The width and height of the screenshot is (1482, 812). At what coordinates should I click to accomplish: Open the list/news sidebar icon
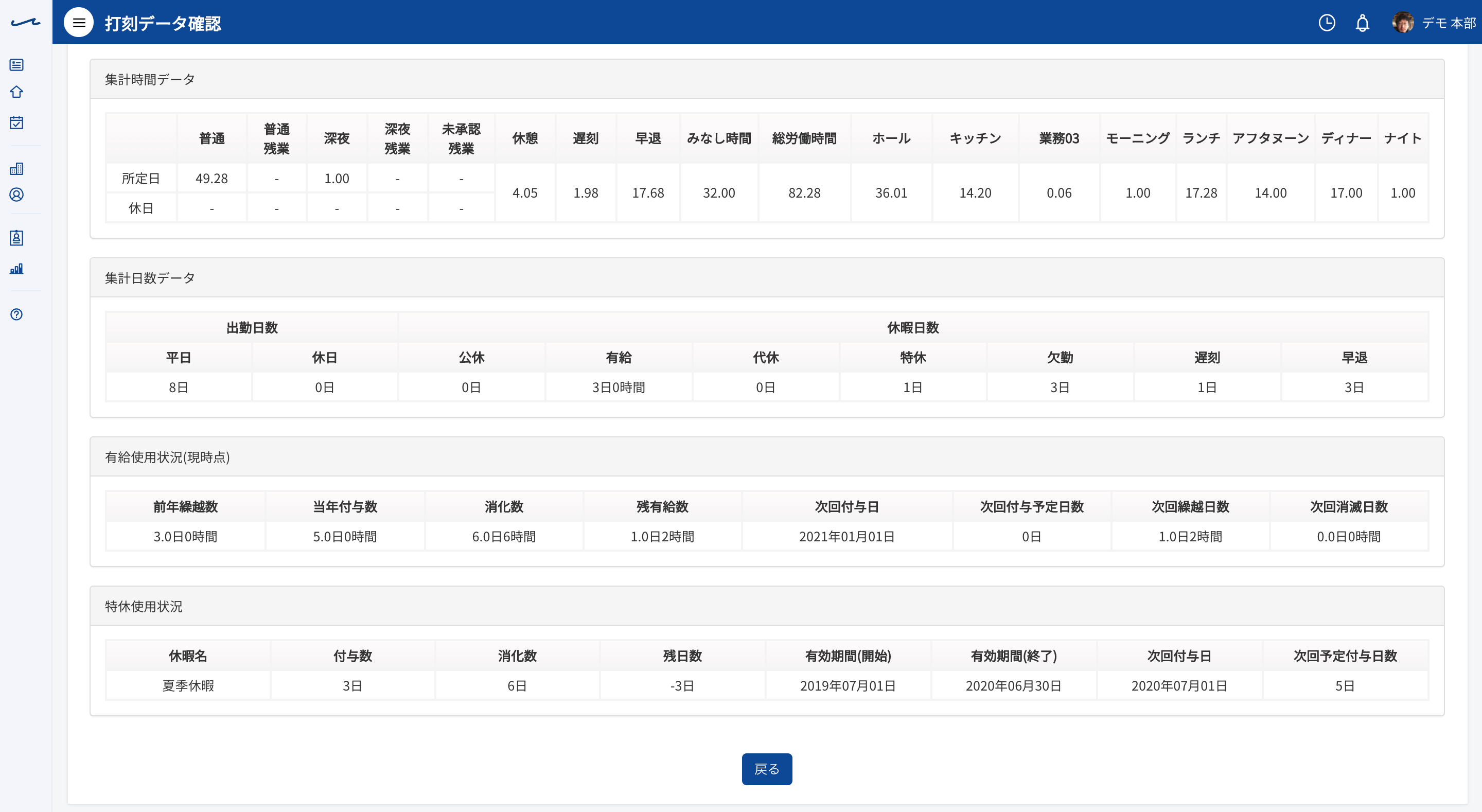point(16,64)
